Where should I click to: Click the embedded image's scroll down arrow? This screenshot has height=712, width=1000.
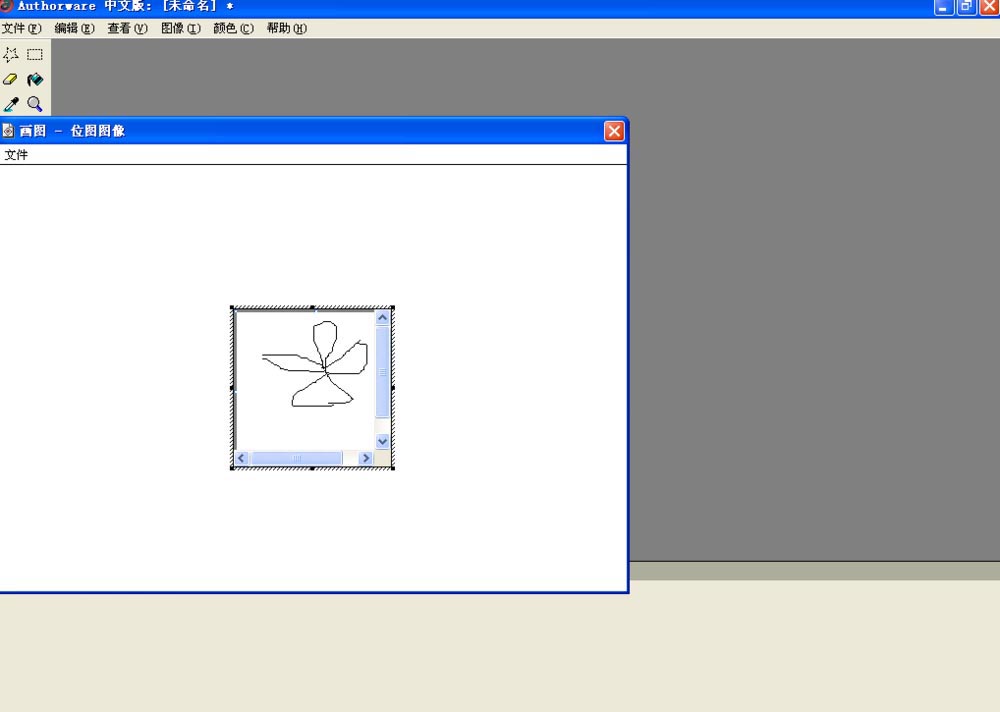click(383, 441)
